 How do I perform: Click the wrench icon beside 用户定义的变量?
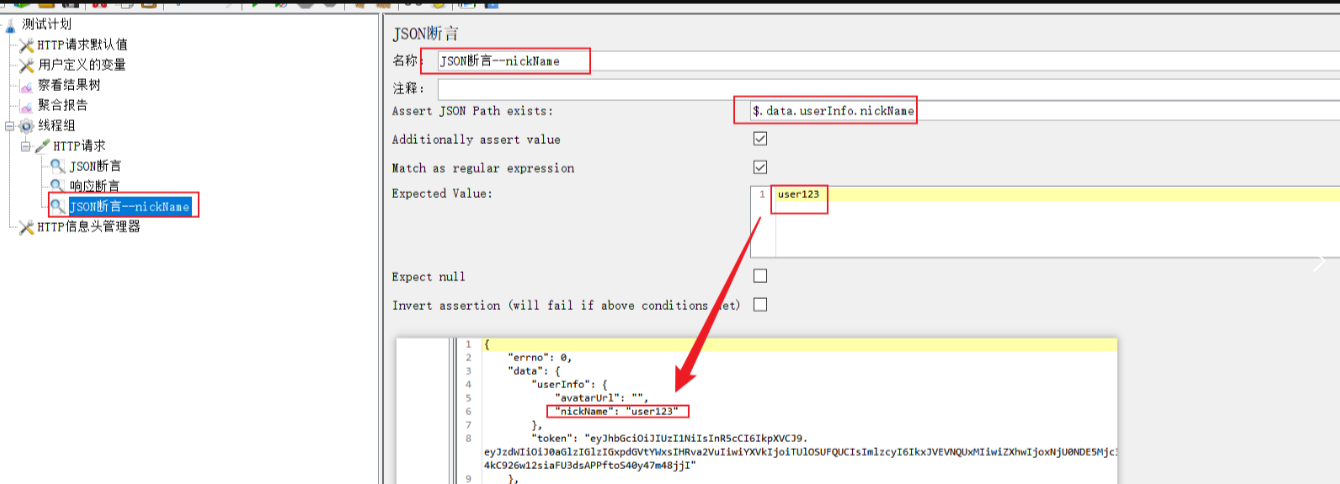click(27, 65)
